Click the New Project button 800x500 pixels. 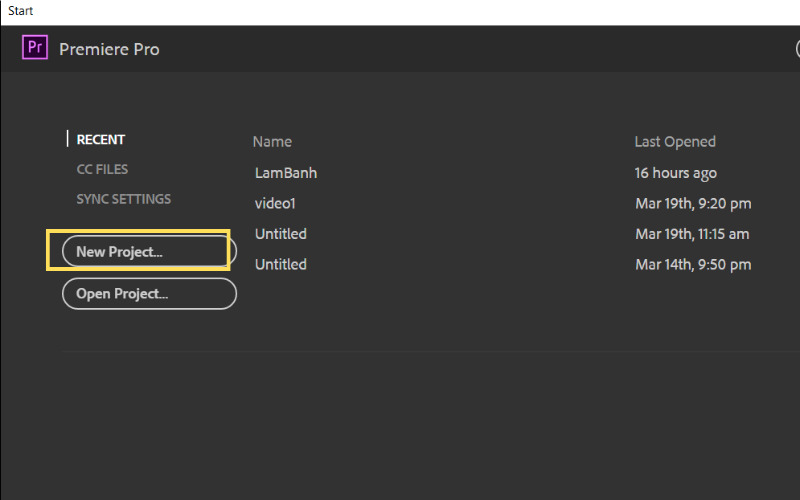(x=149, y=252)
